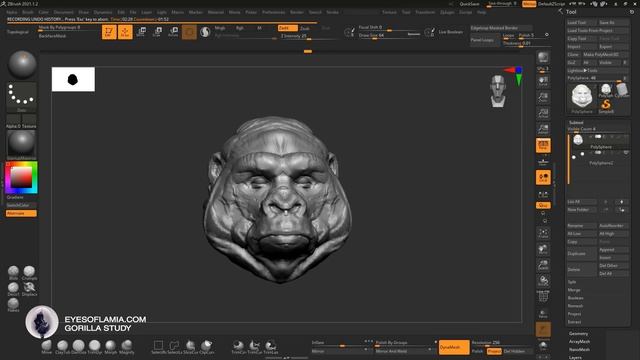
Task: Select the ClayTubes brush at bottom
Action: coord(62,346)
